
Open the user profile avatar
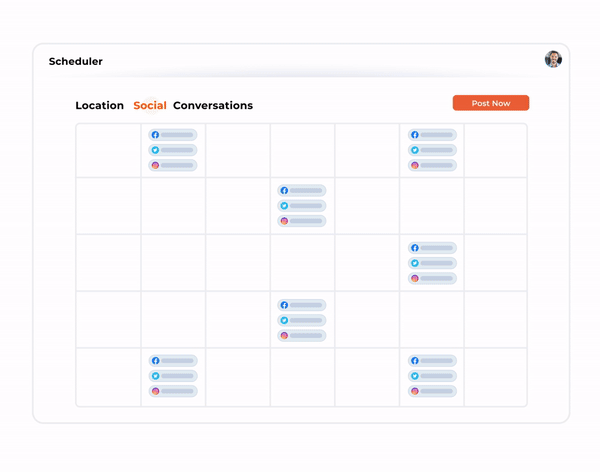click(553, 59)
